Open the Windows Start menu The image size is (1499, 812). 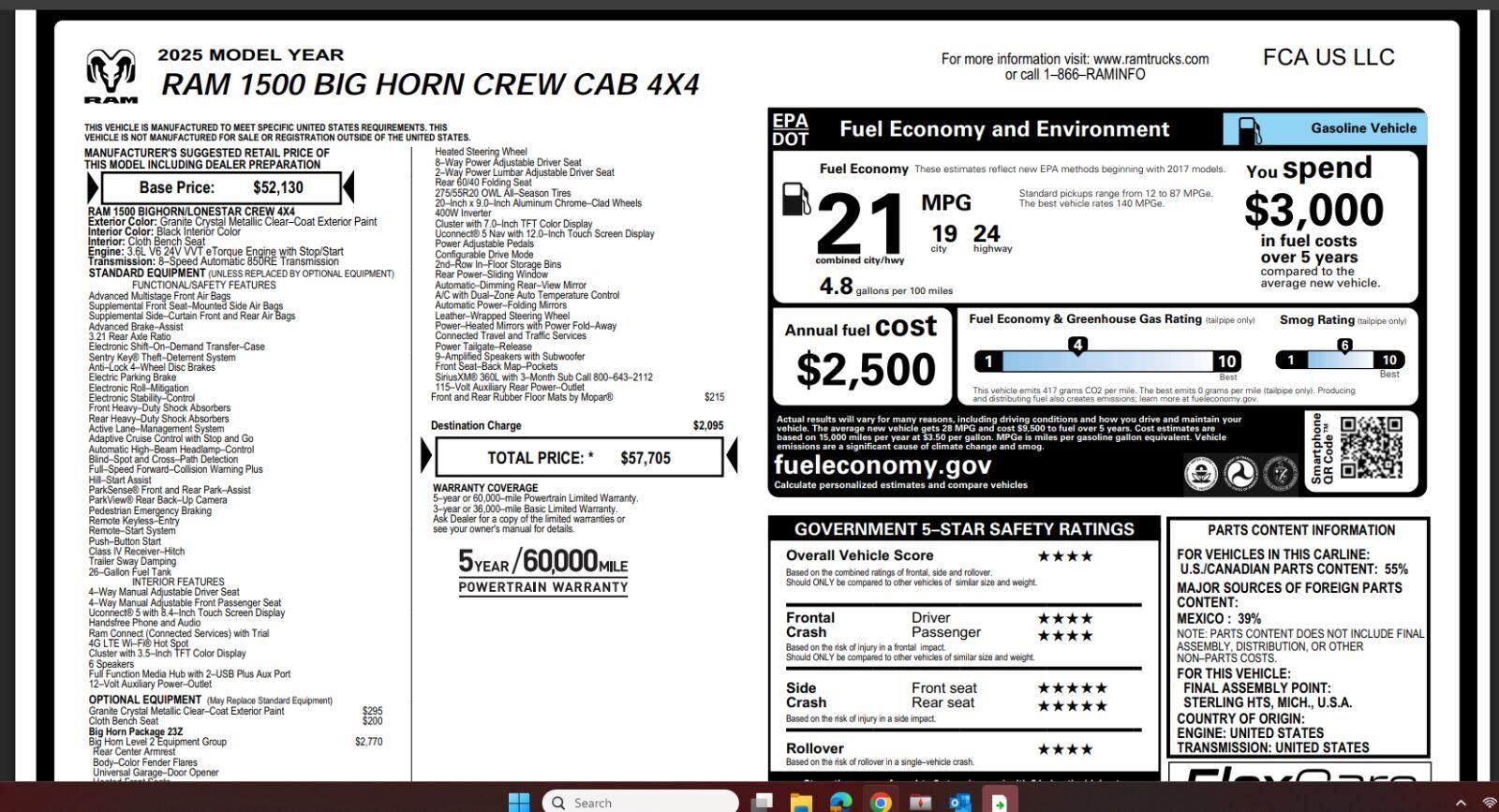click(518, 802)
